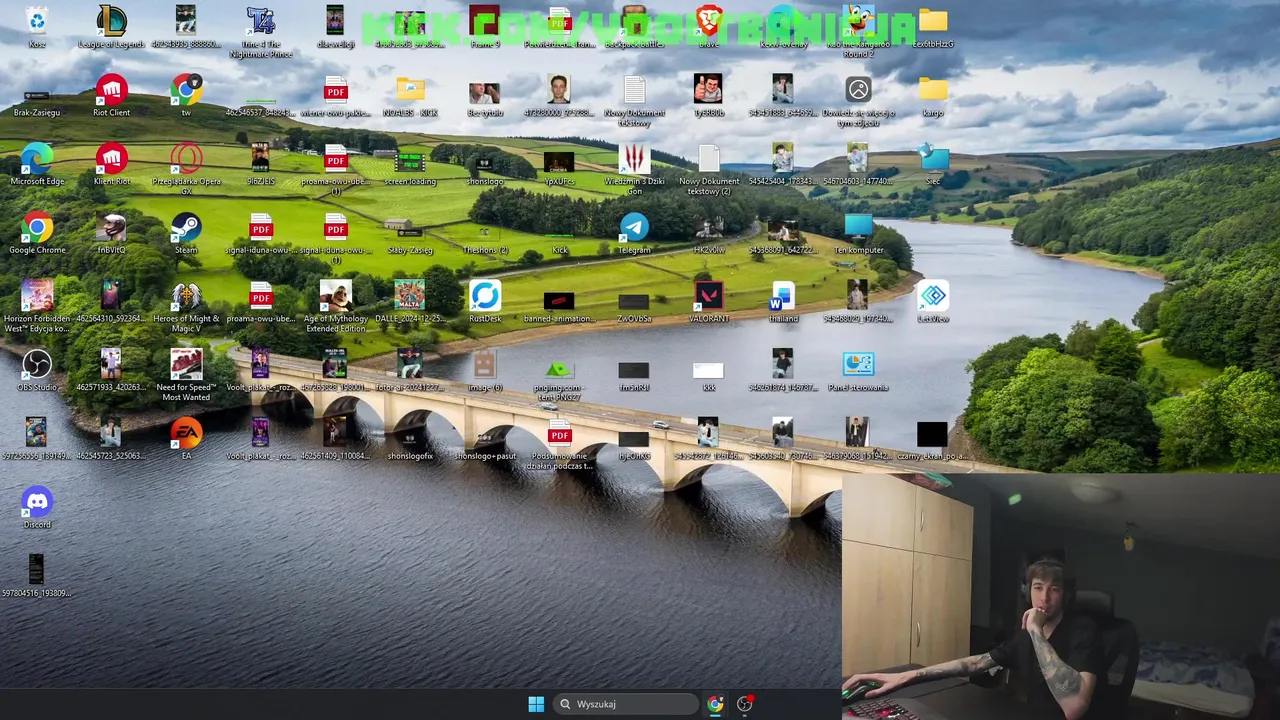Open the Windows Start menu
This screenshot has width=1280, height=720.
(x=536, y=704)
